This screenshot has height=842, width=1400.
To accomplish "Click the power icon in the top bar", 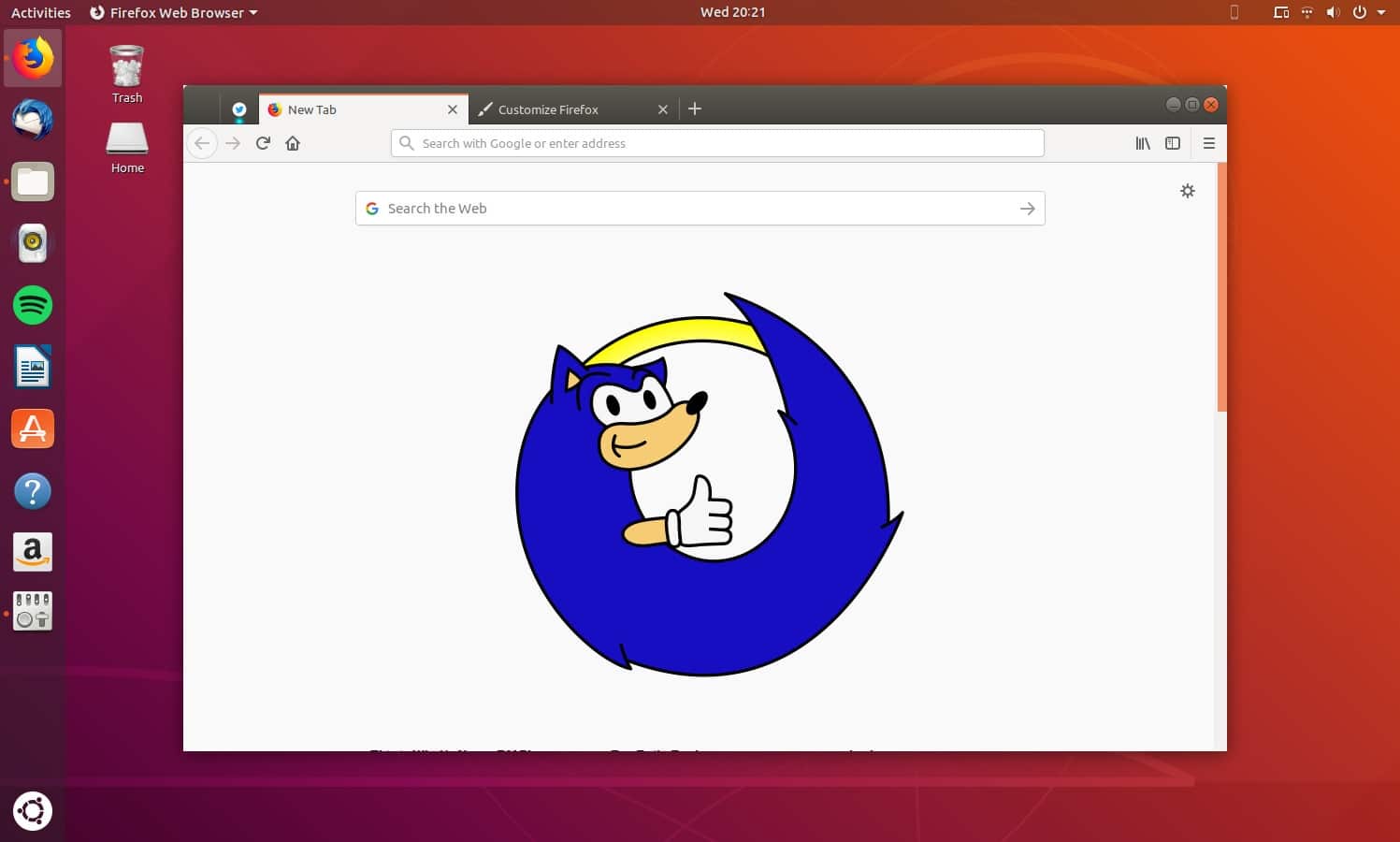I will click(1360, 12).
